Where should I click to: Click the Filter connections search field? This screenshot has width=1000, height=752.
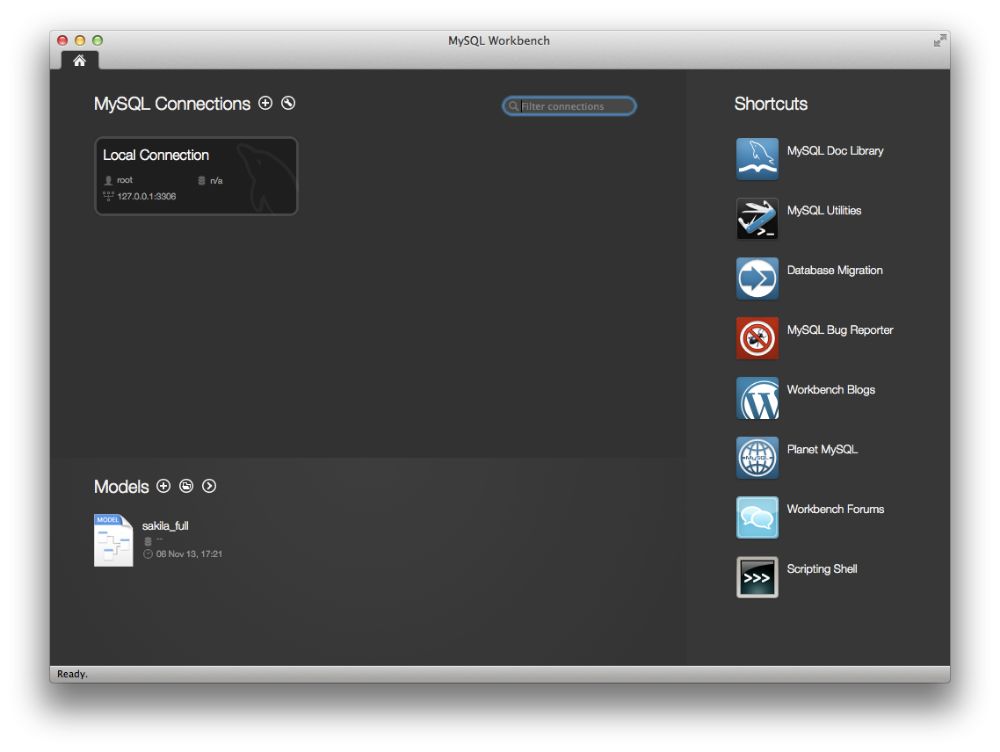569,106
